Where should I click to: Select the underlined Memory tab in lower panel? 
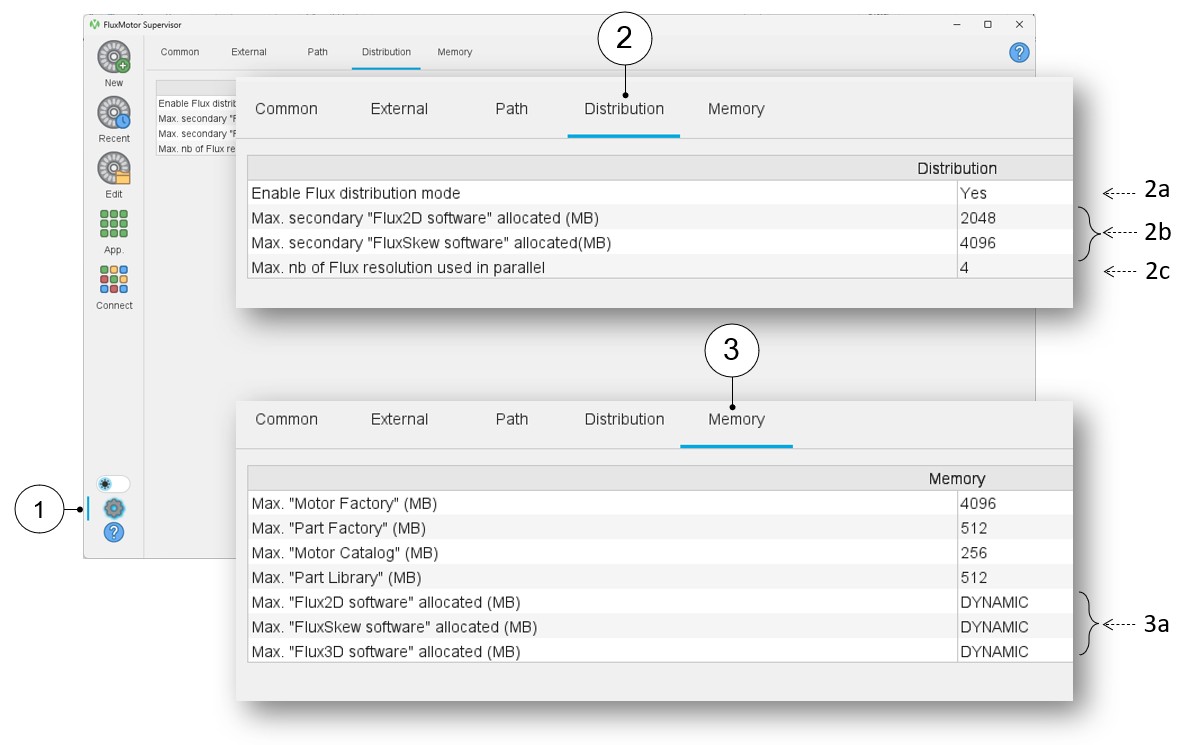[x=736, y=419]
